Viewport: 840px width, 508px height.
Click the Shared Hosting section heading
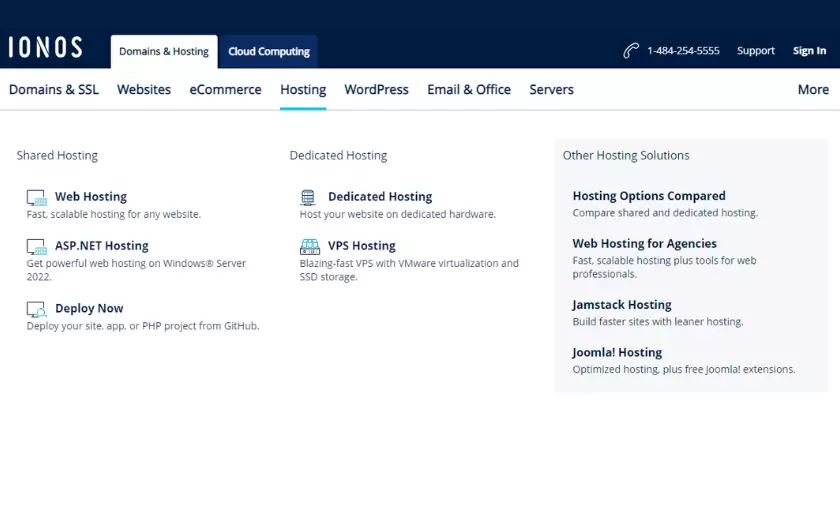57,155
